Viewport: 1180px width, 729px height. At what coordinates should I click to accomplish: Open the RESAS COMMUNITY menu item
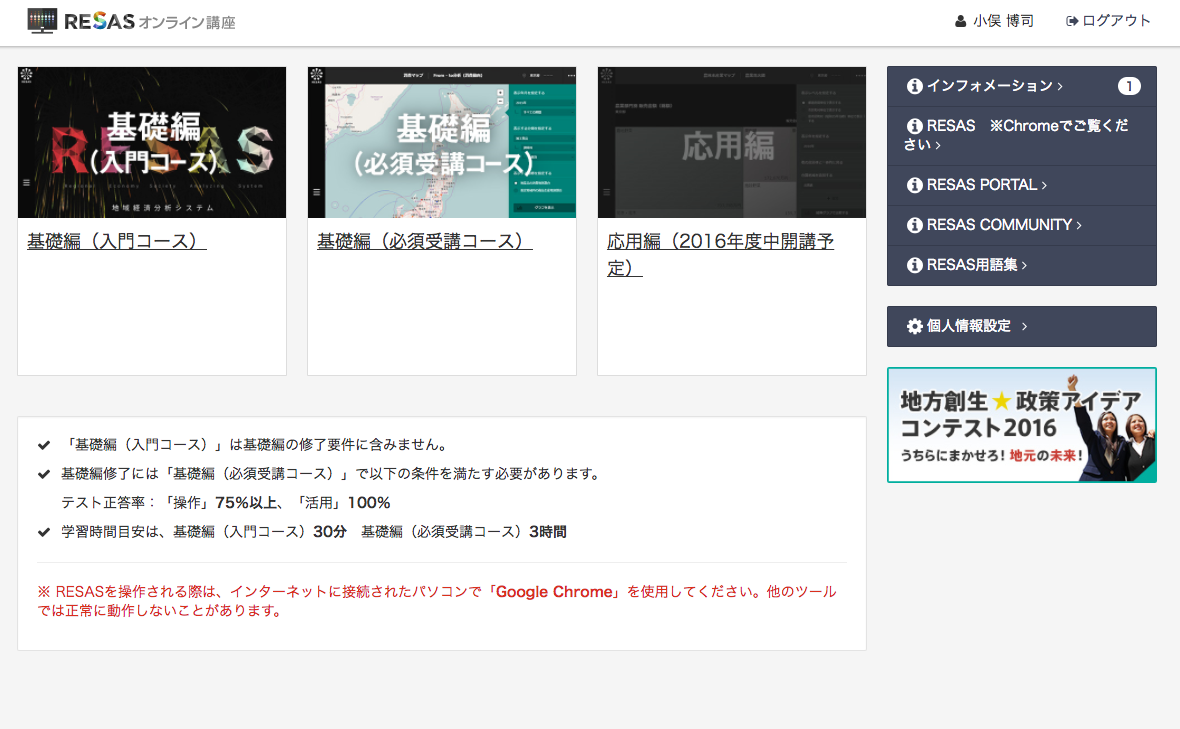pos(1021,225)
